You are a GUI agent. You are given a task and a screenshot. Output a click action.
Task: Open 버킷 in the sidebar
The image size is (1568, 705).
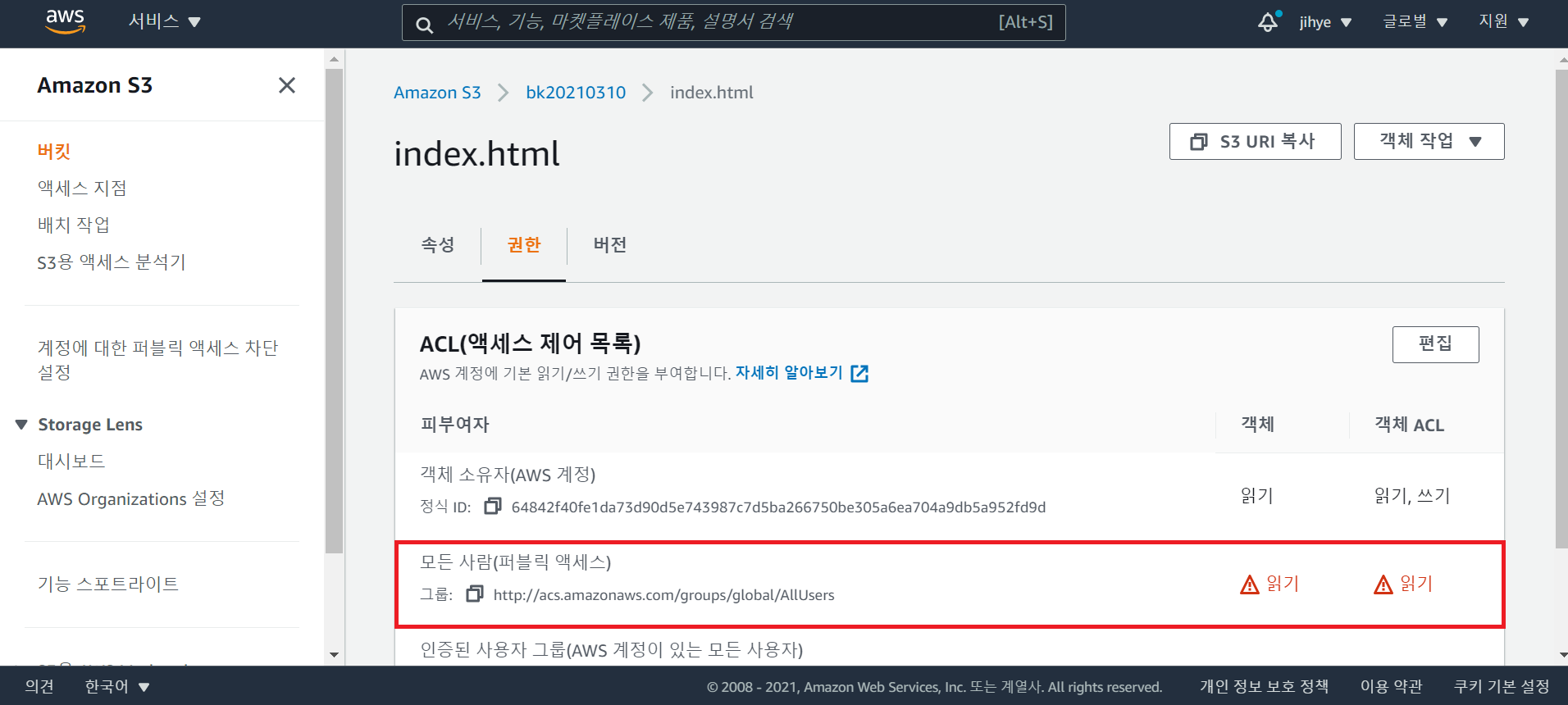54,152
